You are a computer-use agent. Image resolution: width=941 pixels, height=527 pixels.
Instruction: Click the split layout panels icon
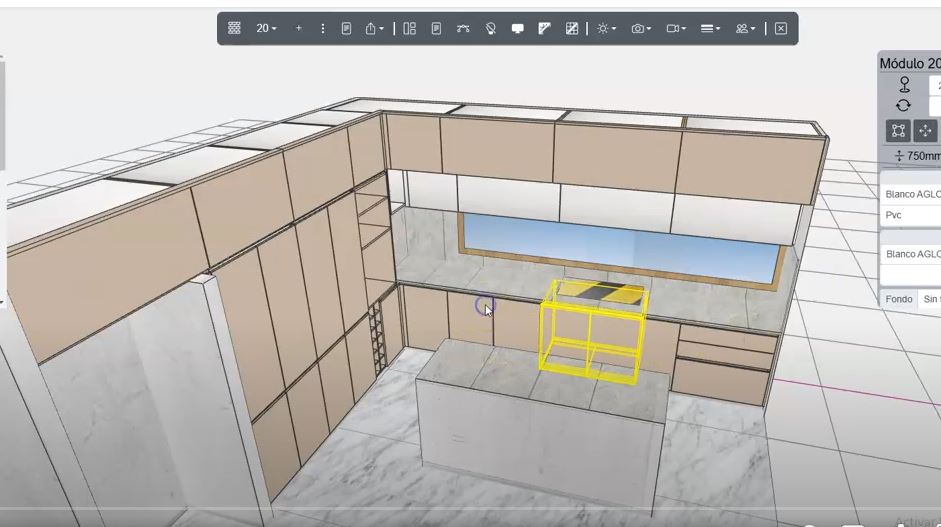[409, 29]
